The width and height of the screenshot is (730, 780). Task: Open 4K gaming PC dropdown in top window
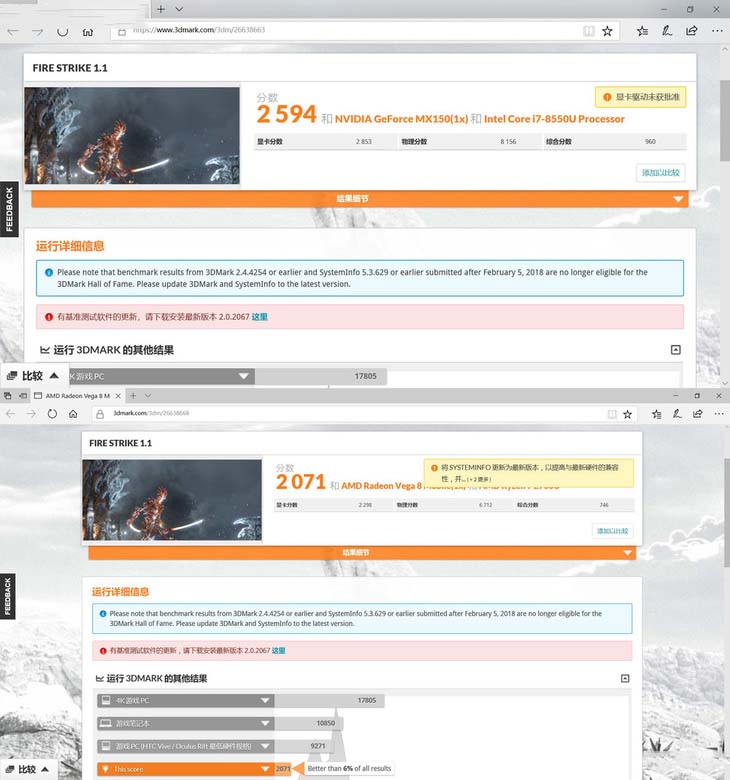(x=243, y=376)
